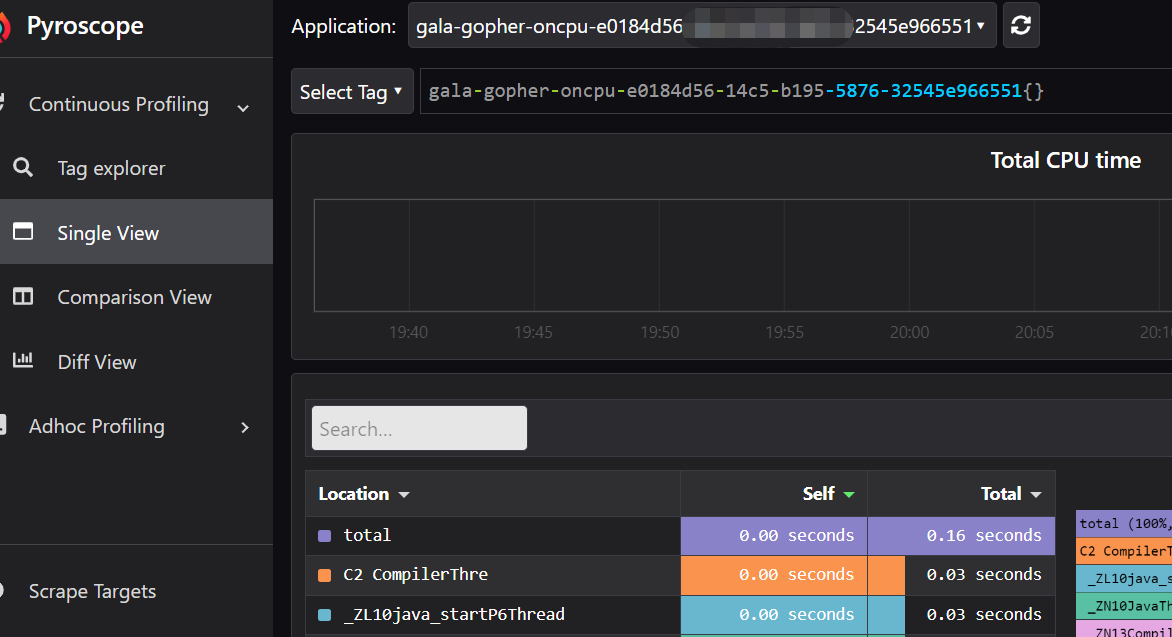Expand the Adhoc Profiling submenu arrow
1172x637 pixels.
pyautogui.click(x=245, y=427)
